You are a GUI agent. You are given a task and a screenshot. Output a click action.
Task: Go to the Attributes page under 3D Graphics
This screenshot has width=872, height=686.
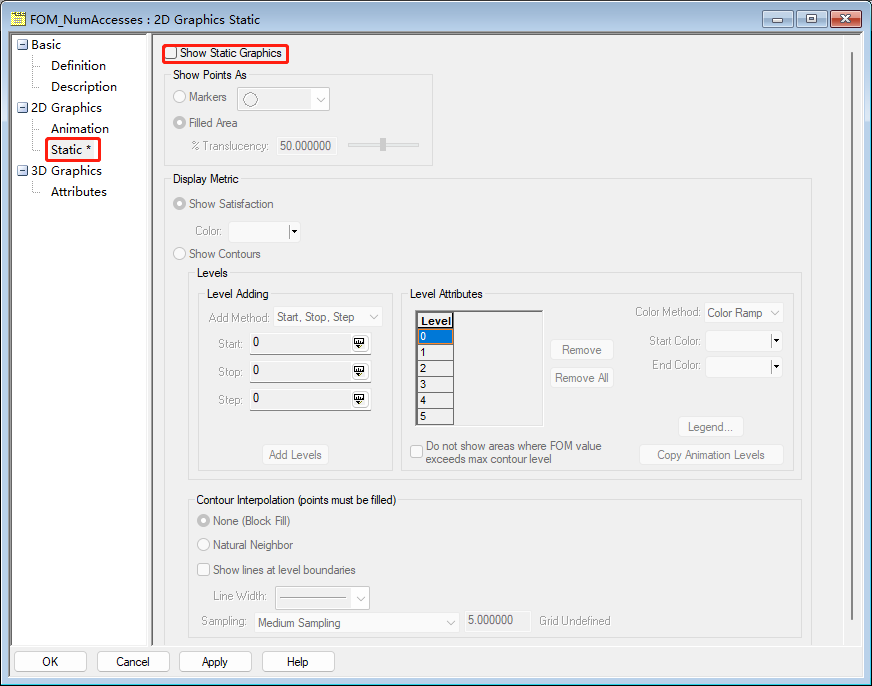(x=79, y=192)
